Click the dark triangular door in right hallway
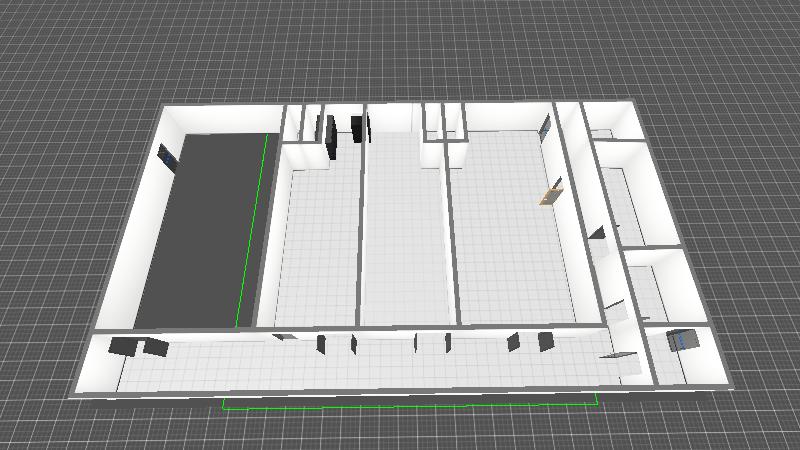800x450 pixels. 599,234
